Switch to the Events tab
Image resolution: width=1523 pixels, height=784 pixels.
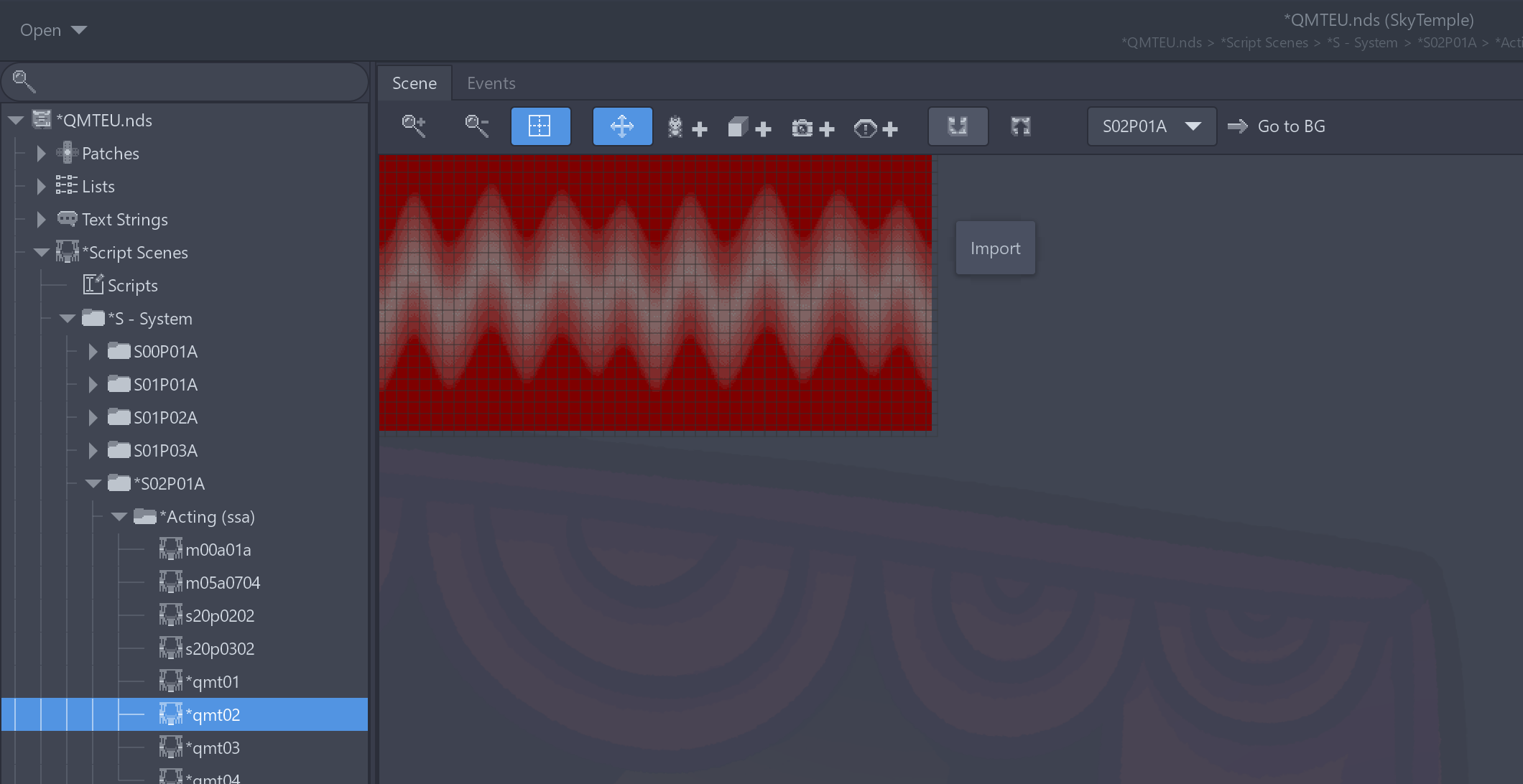click(491, 83)
